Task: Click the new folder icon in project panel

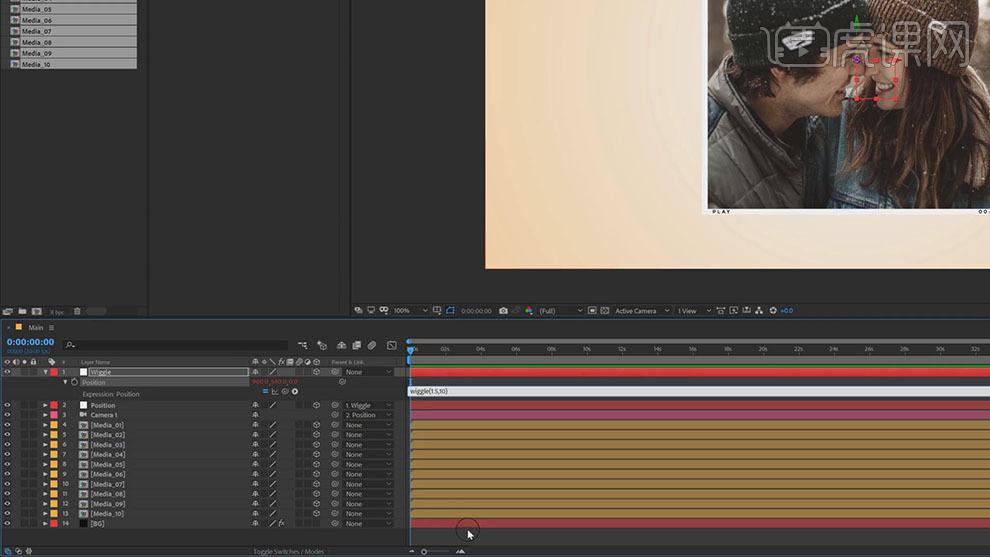Action: (22, 311)
